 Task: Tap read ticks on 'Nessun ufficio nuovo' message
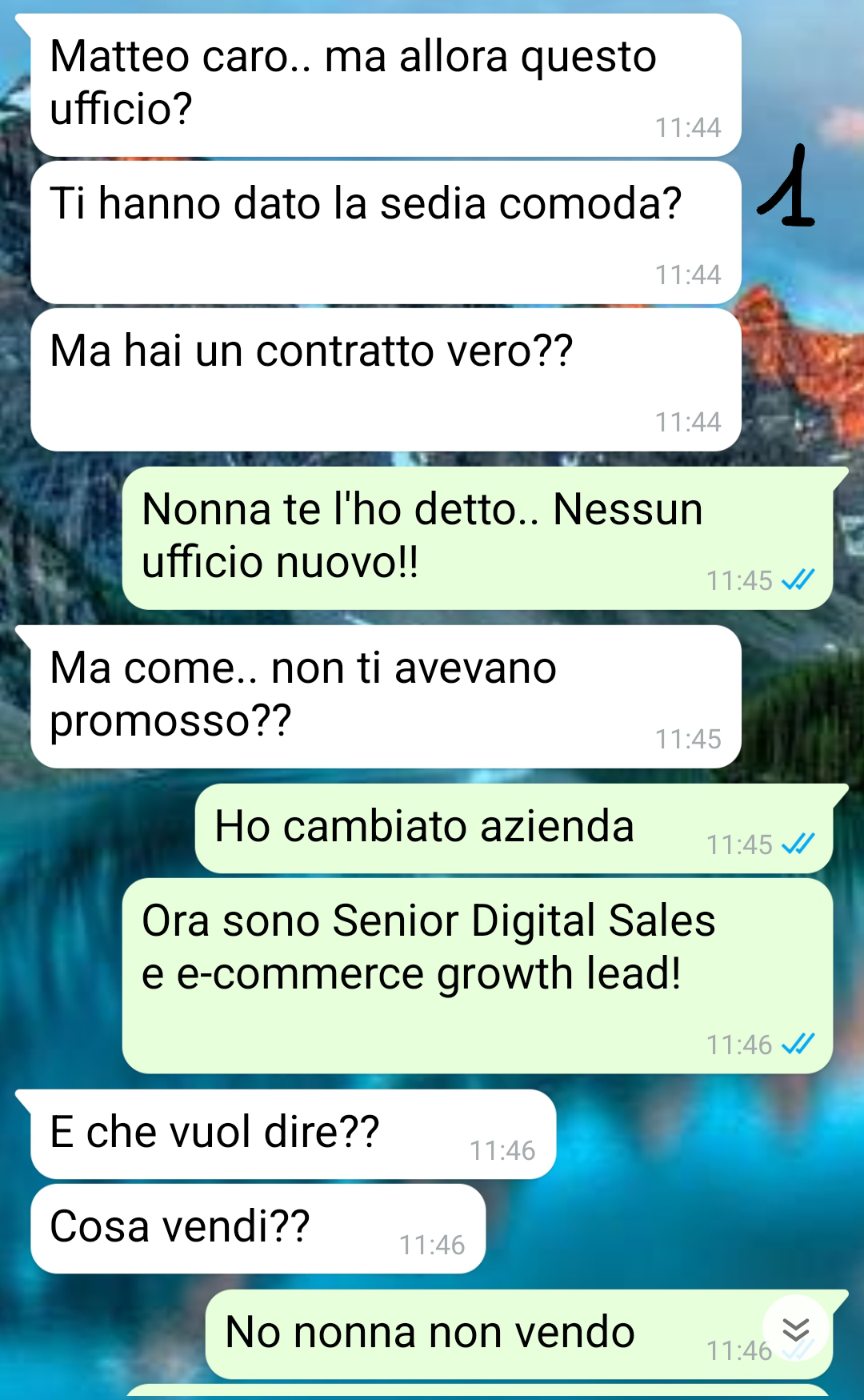(x=798, y=580)
